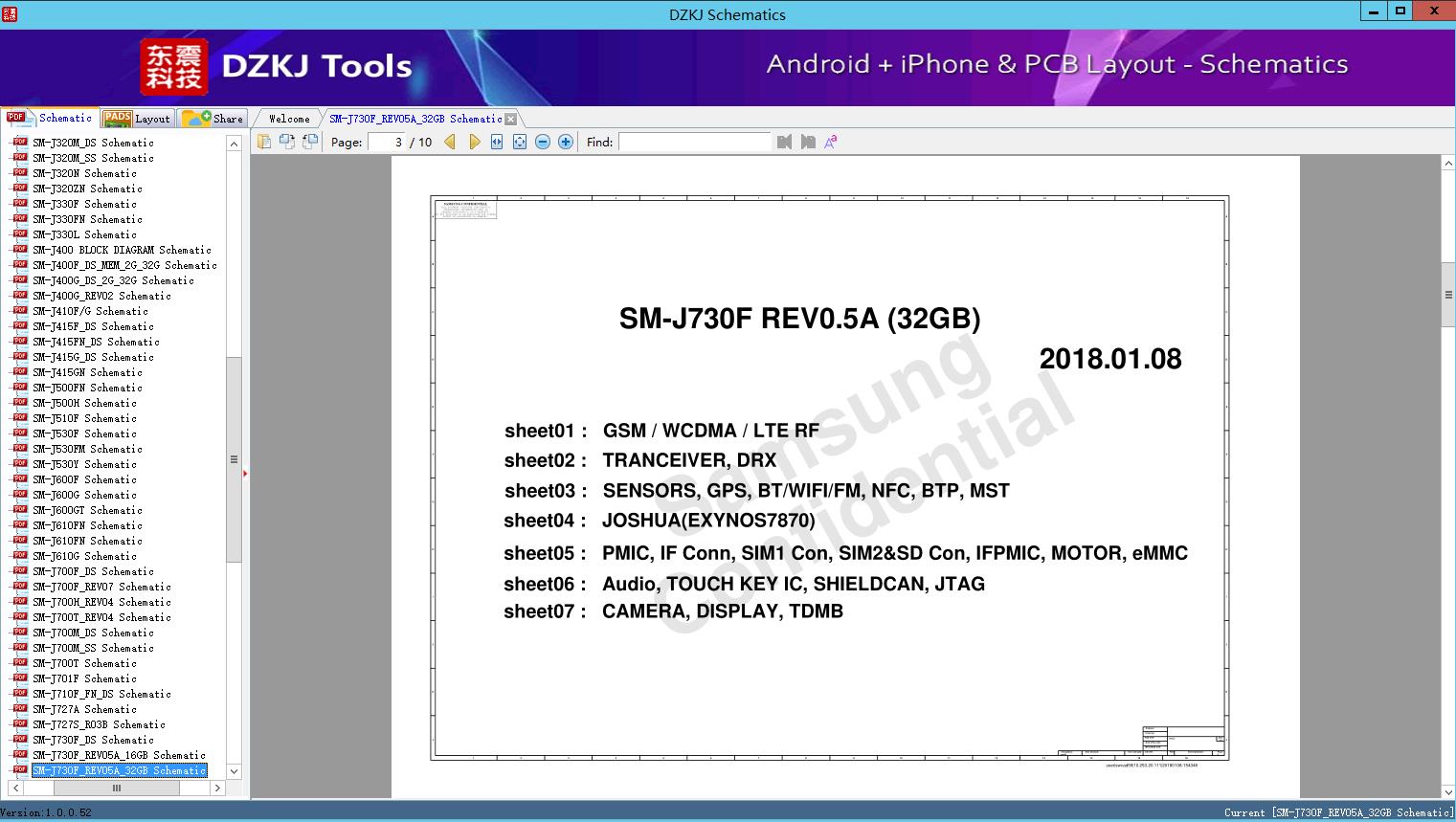Open SM-J410F/G Schematic in list
The image size is (1456, 822).
pos(90,311)
